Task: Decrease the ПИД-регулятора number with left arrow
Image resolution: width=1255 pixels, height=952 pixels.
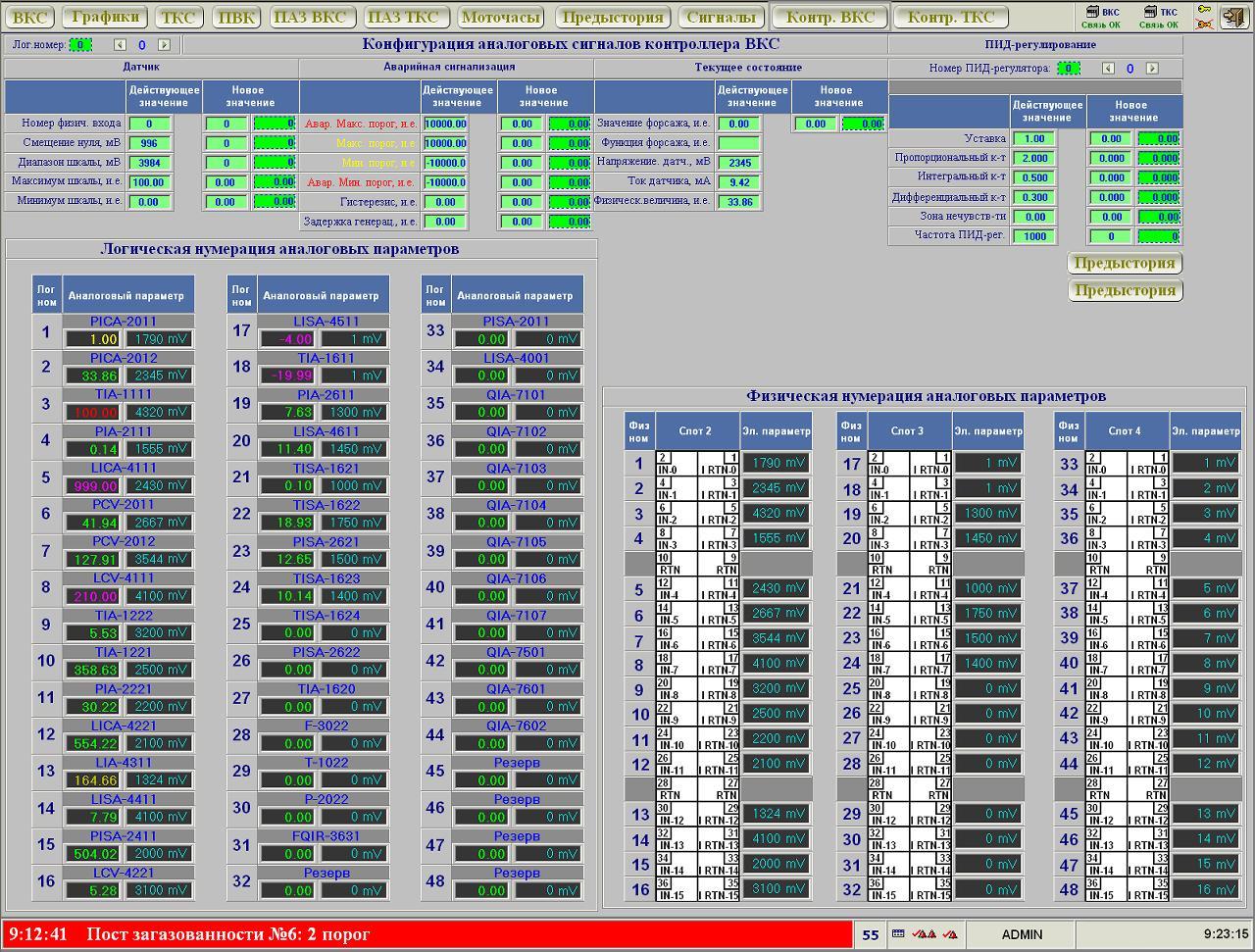Action: (1109, 69)
